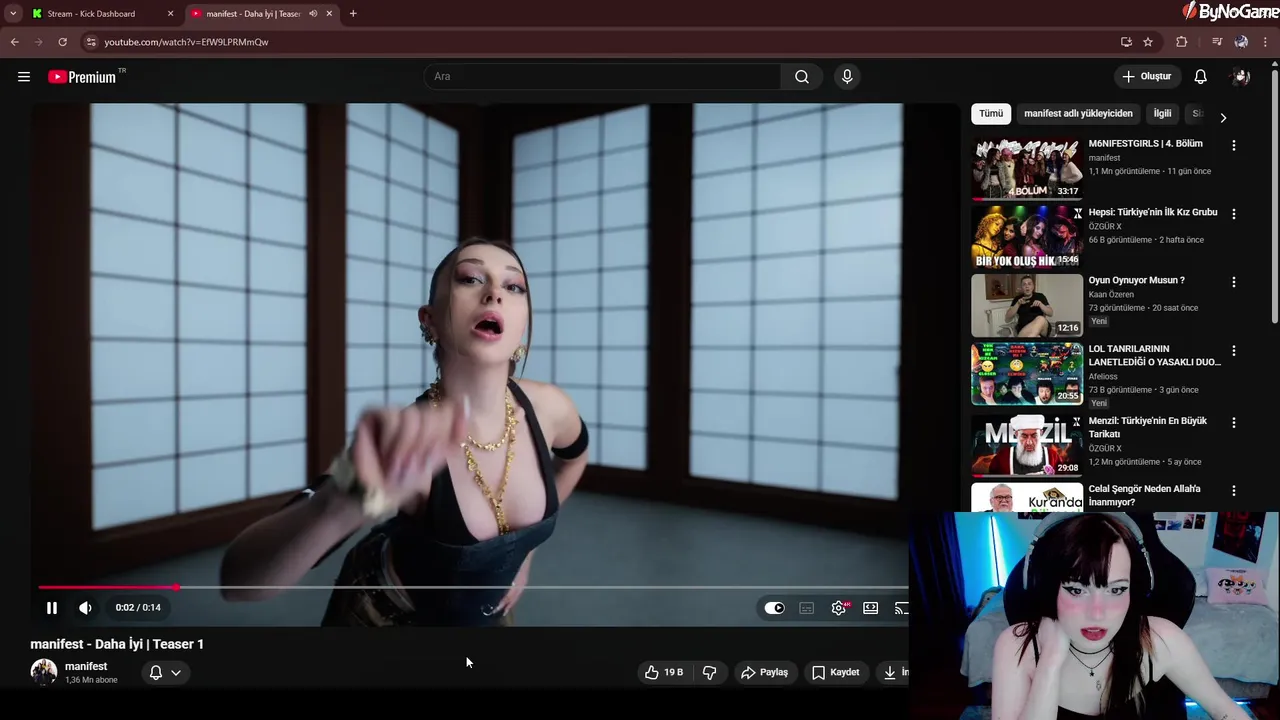
Task: Open Chrome profile avatar
Action: coord(1241,42)
